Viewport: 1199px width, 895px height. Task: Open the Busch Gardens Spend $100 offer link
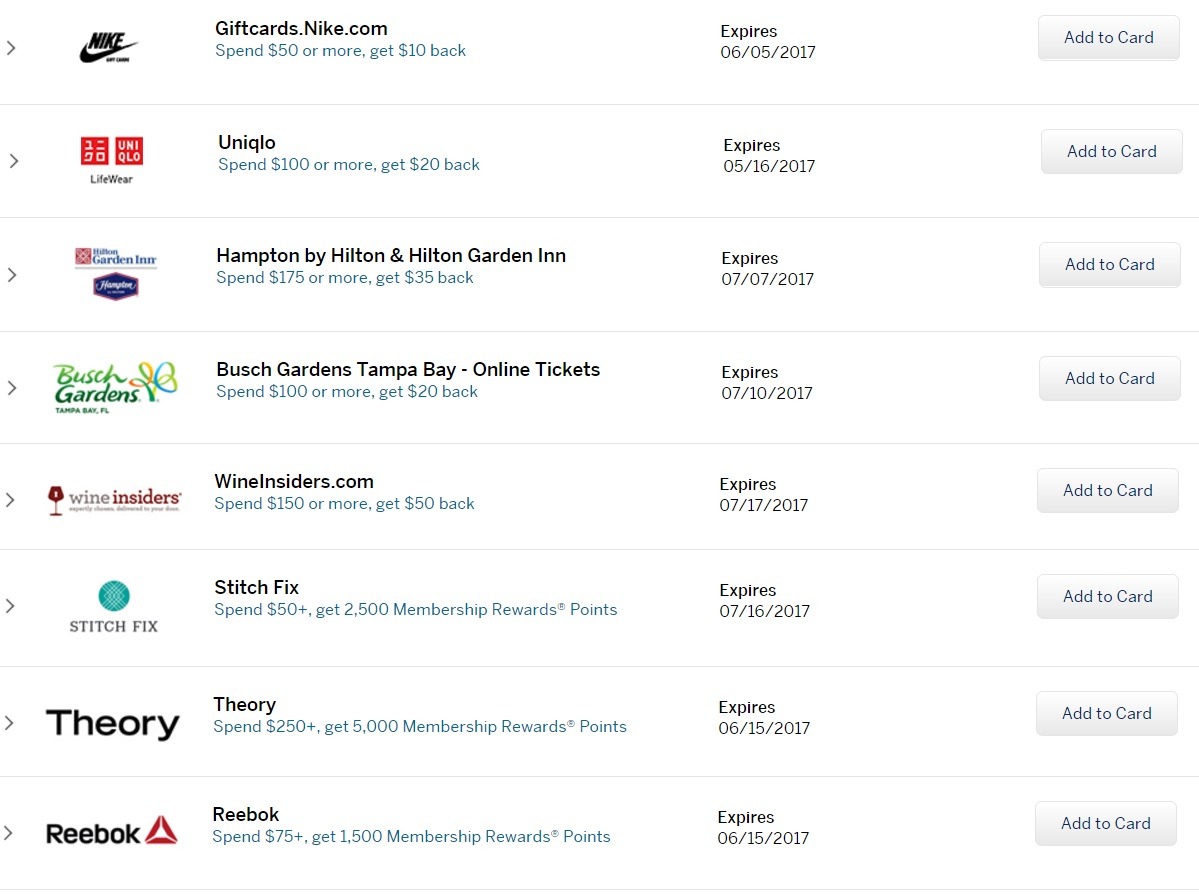pyautogui.click(x=346, y=392)
